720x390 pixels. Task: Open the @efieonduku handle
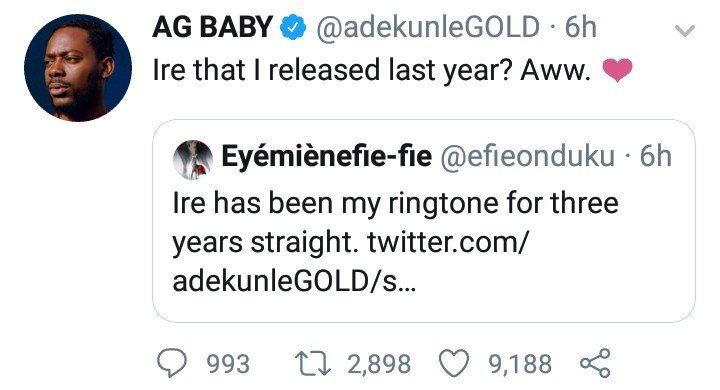click(528, 156)
